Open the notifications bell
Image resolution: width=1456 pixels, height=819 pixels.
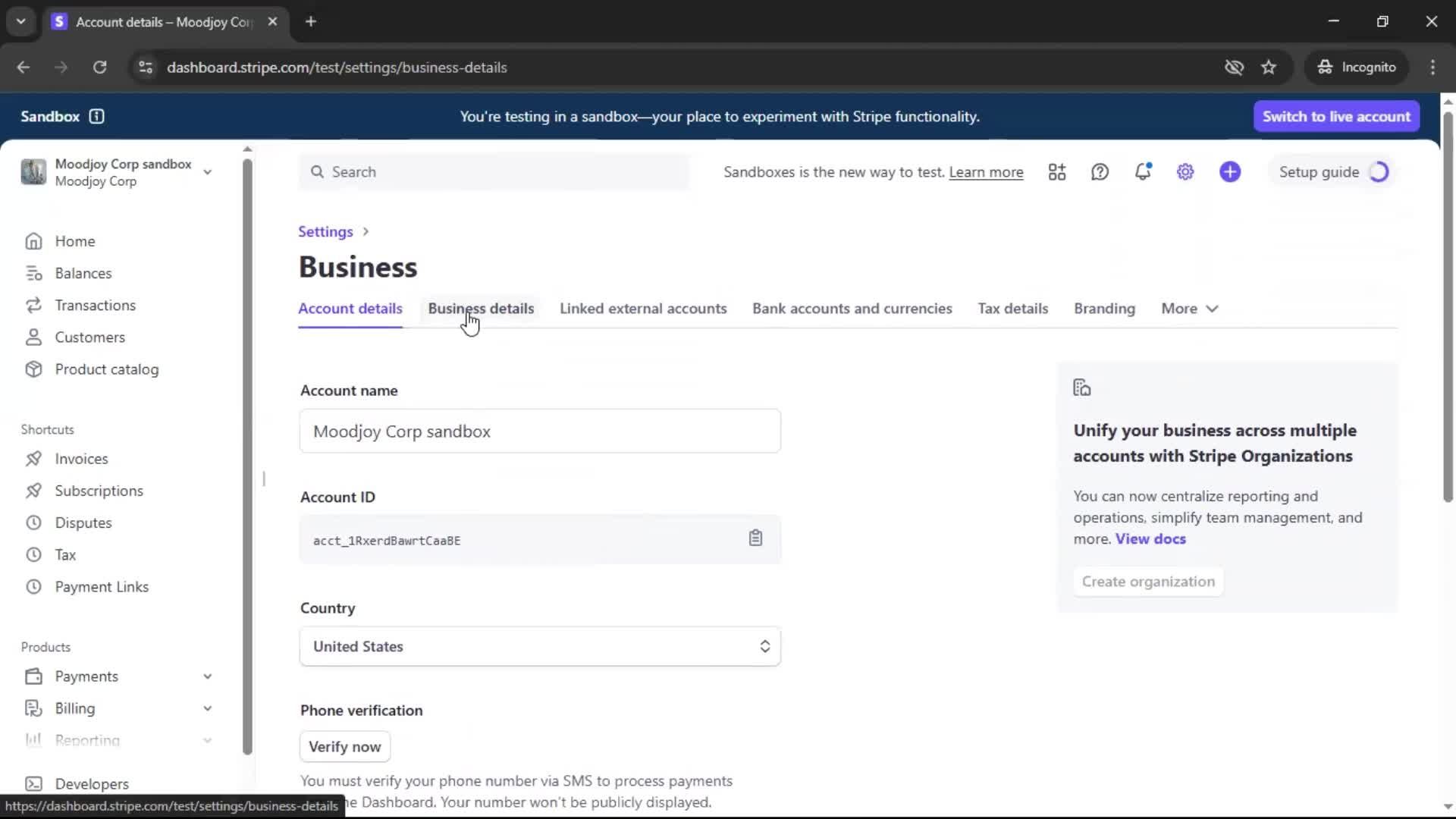[x=1143, y=172]
